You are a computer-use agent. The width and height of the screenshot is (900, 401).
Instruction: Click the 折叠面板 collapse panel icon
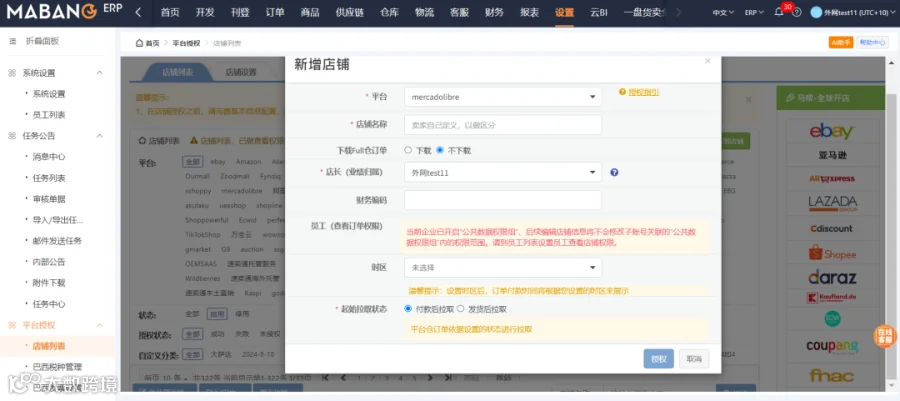pyautogui.click(x=13, y=41)
